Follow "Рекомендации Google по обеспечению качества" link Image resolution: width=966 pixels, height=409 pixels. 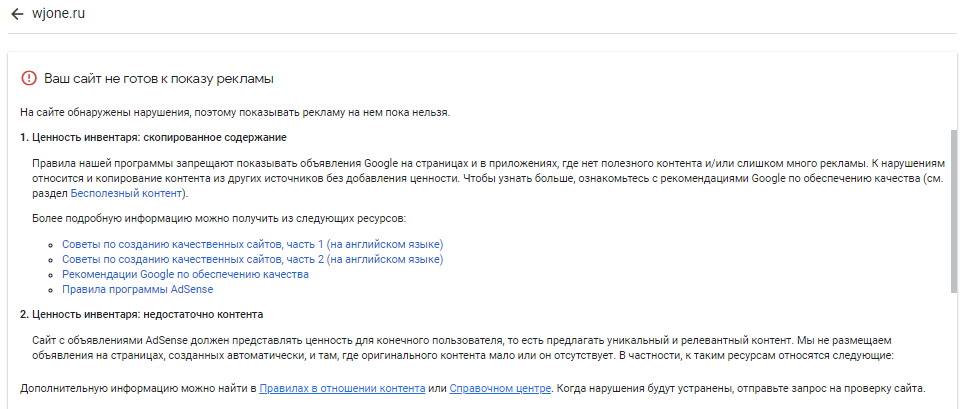coord(185,274)
